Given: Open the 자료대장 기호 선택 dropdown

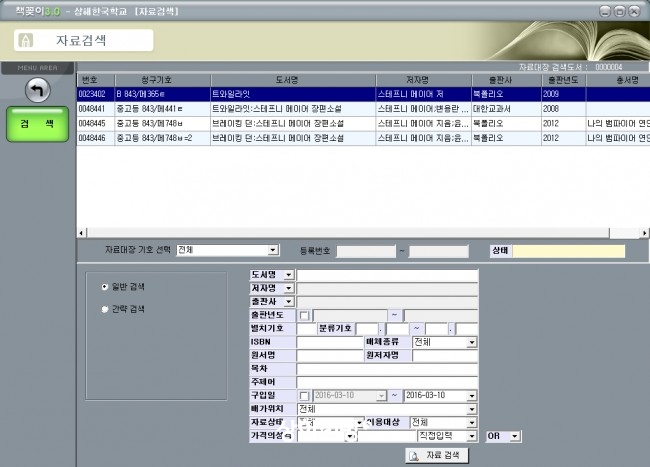Looking at the screenshot, I should (273, 250).
